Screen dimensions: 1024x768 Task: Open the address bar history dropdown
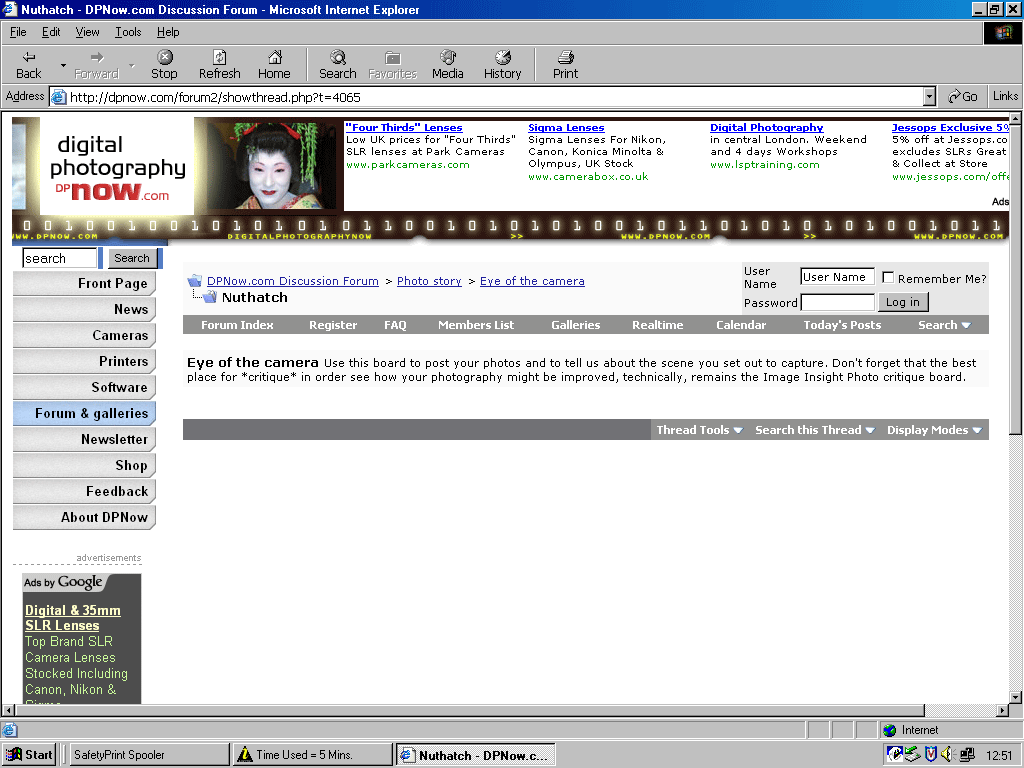[929, 97]
